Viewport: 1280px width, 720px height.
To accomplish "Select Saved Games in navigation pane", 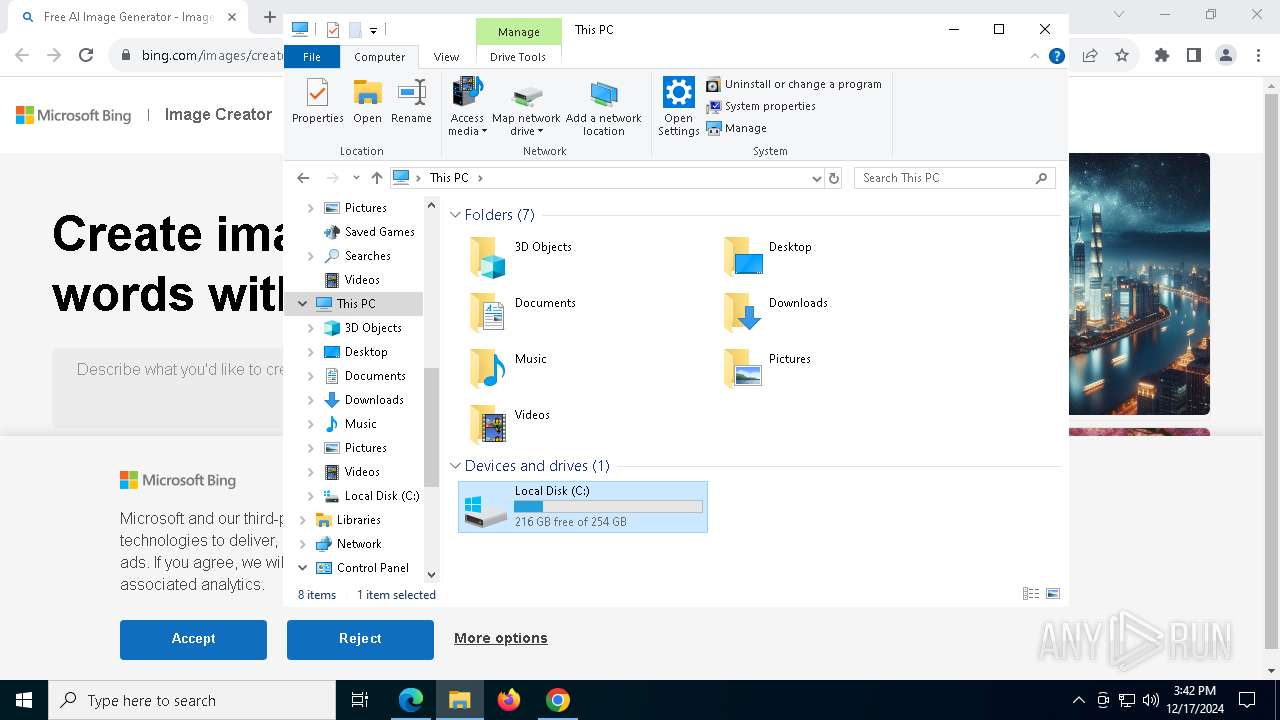I will pos(379,232).
